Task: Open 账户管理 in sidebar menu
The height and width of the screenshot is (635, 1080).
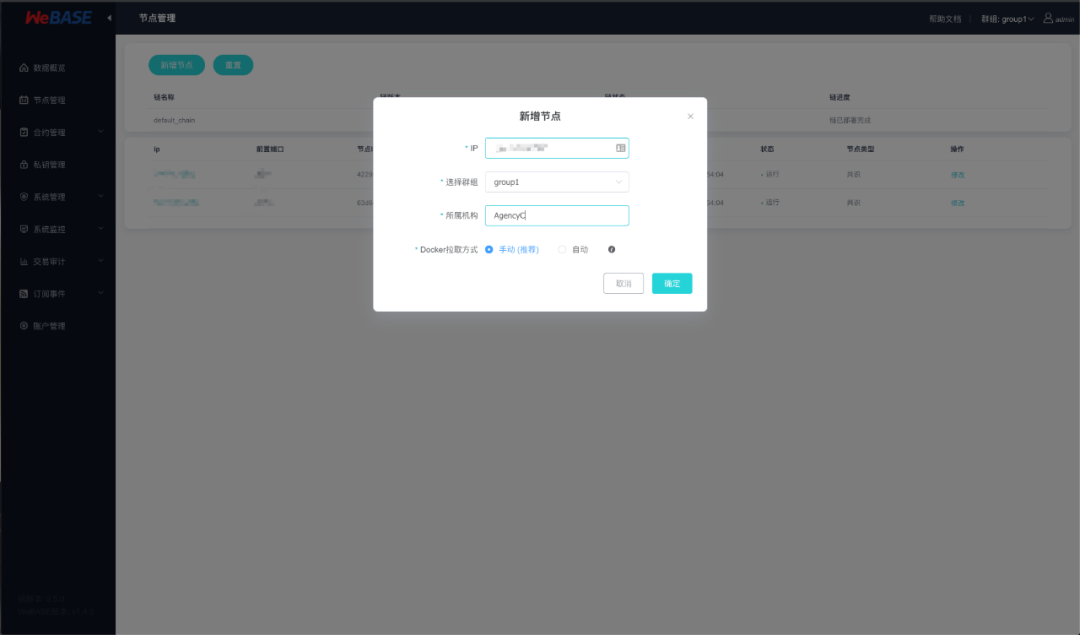Action: (x=49, y=326)
